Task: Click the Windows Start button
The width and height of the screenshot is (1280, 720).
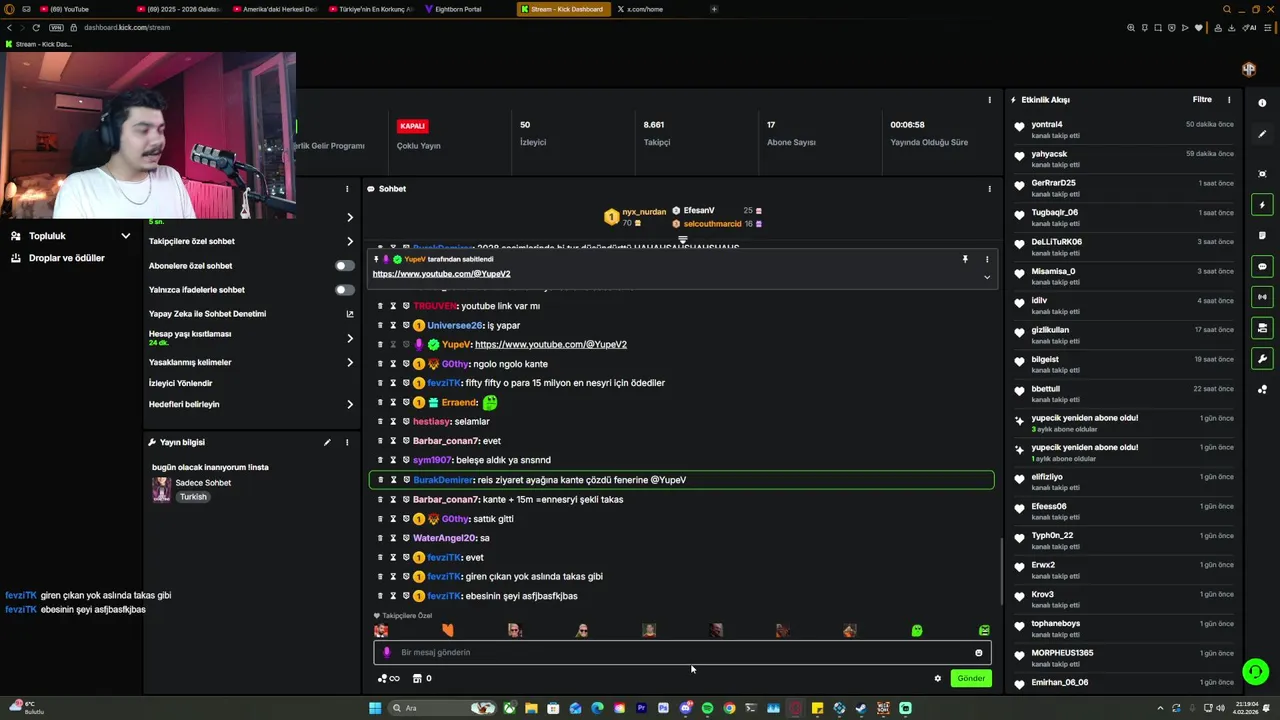Action: 375,708
